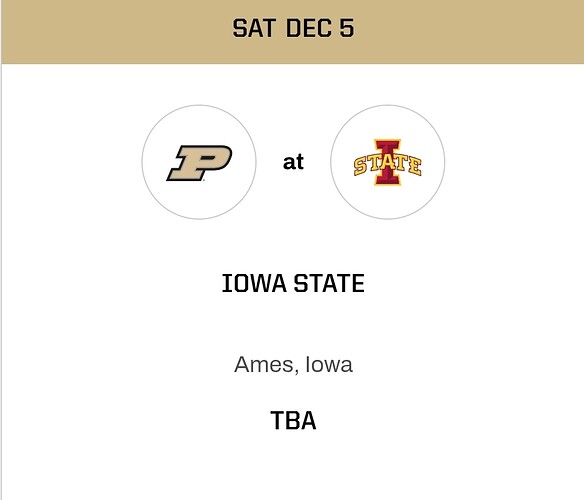Click gold STATE lettering inside the logo
584x500 pixels.
coord(387,165)
